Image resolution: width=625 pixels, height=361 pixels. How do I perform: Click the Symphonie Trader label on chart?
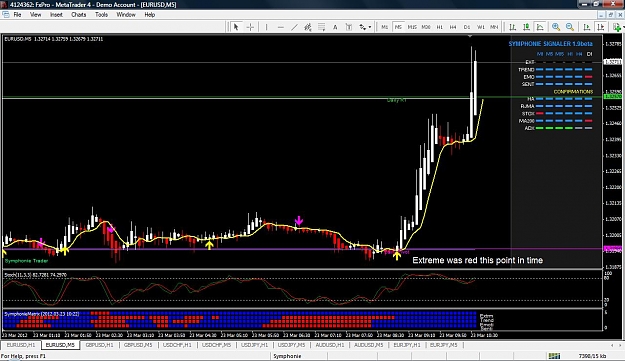point(26,261)
